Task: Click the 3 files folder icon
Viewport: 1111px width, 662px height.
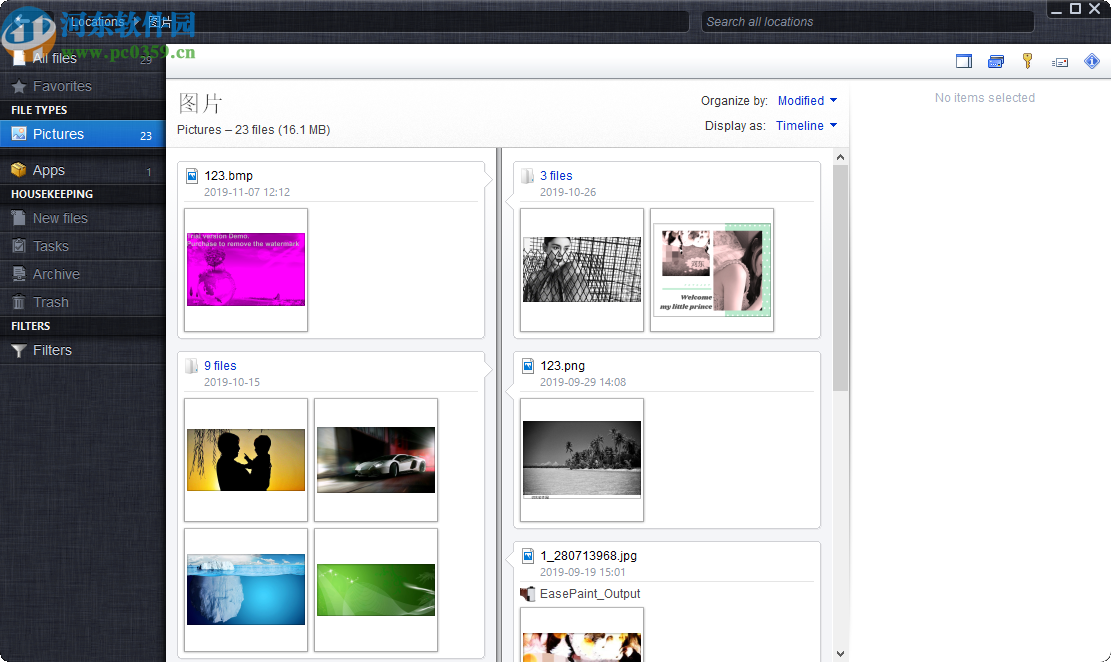Action: coord(527,176)
